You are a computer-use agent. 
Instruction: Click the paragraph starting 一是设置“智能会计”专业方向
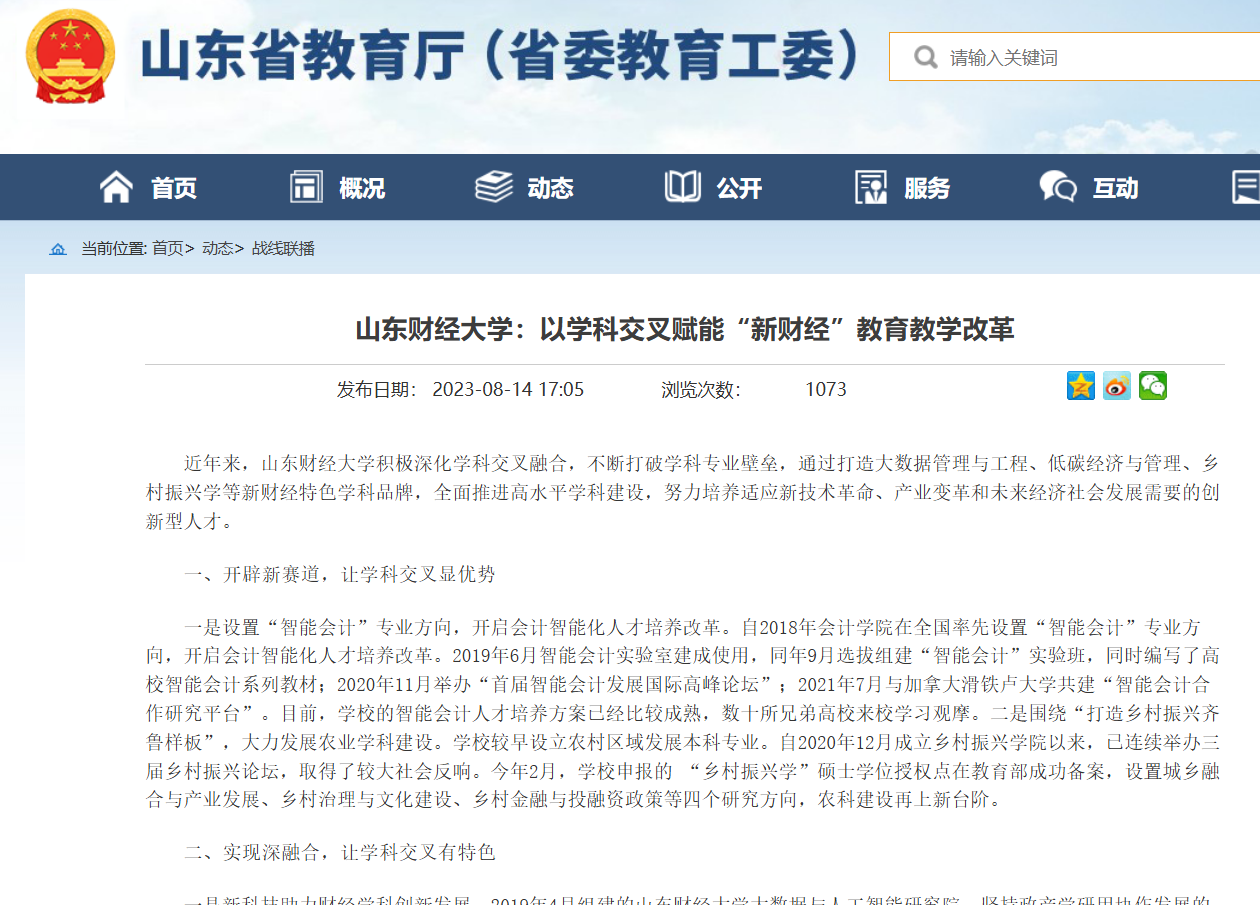pyautogui.click(x=683, y=714)
